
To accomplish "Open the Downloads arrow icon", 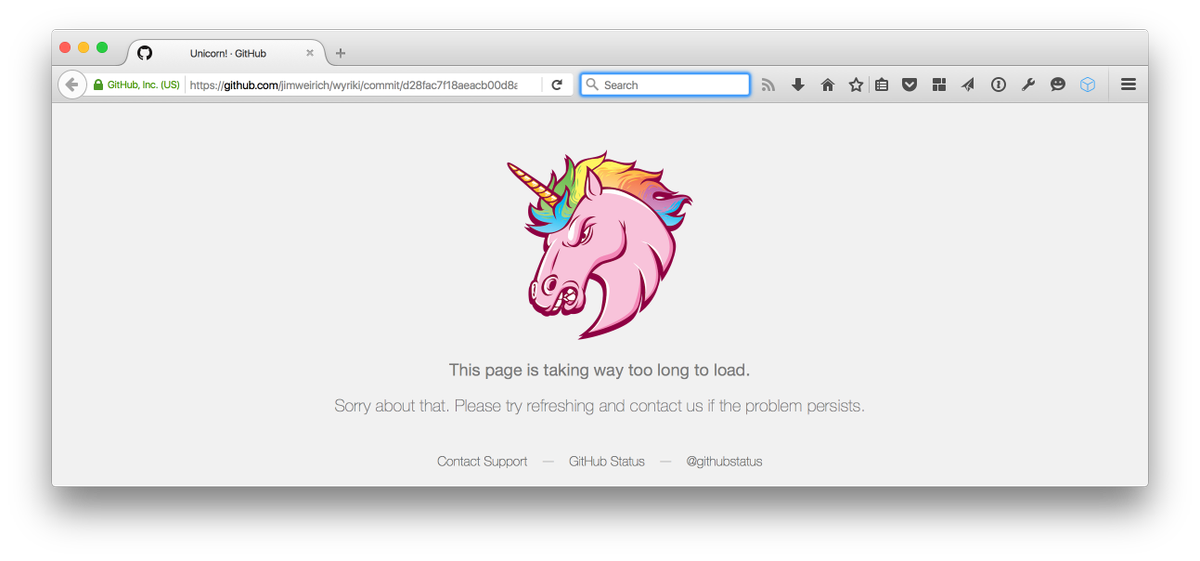I will click(798, 85).
